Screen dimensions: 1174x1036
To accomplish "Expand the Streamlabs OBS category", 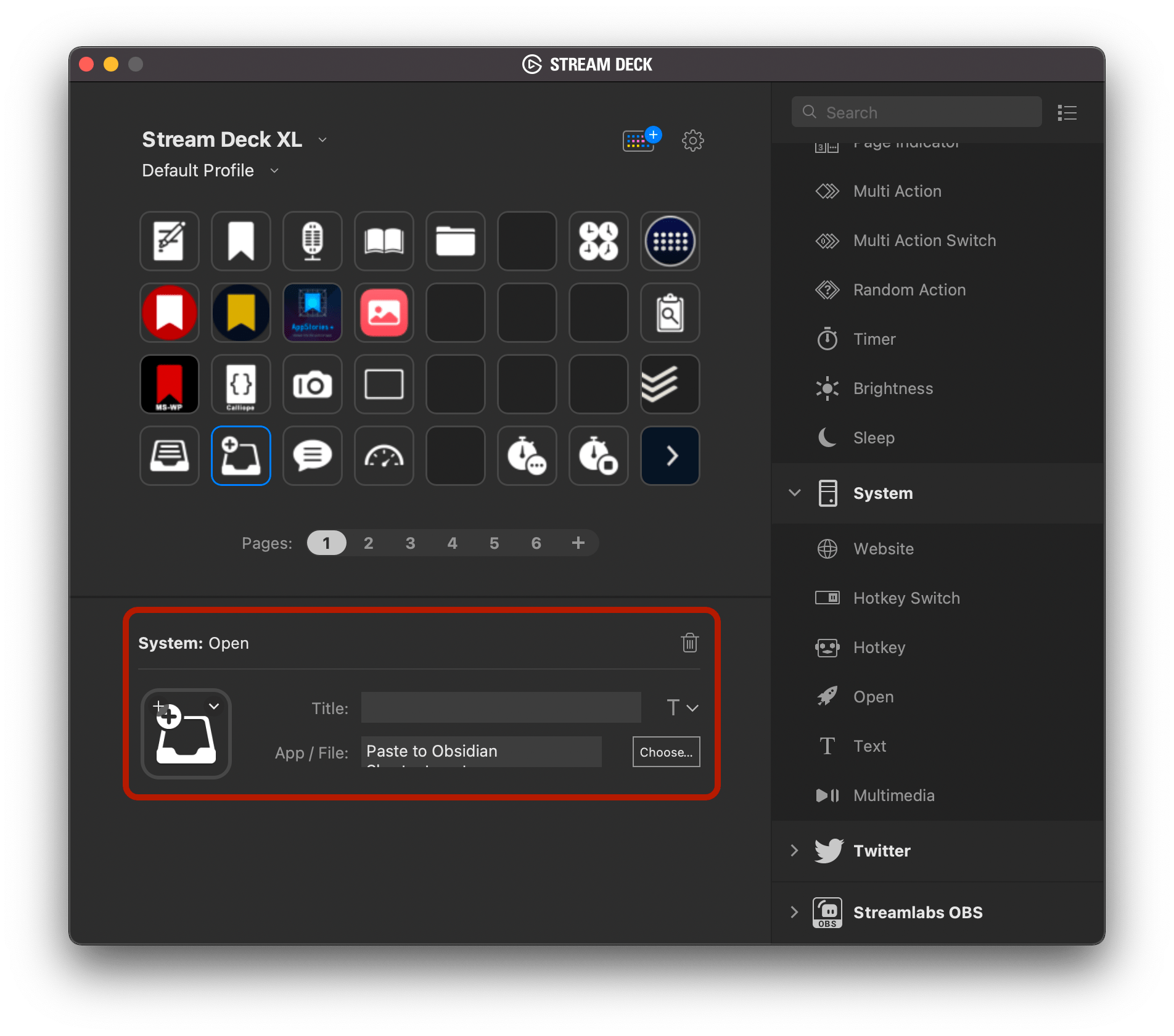I will [794, 912].
